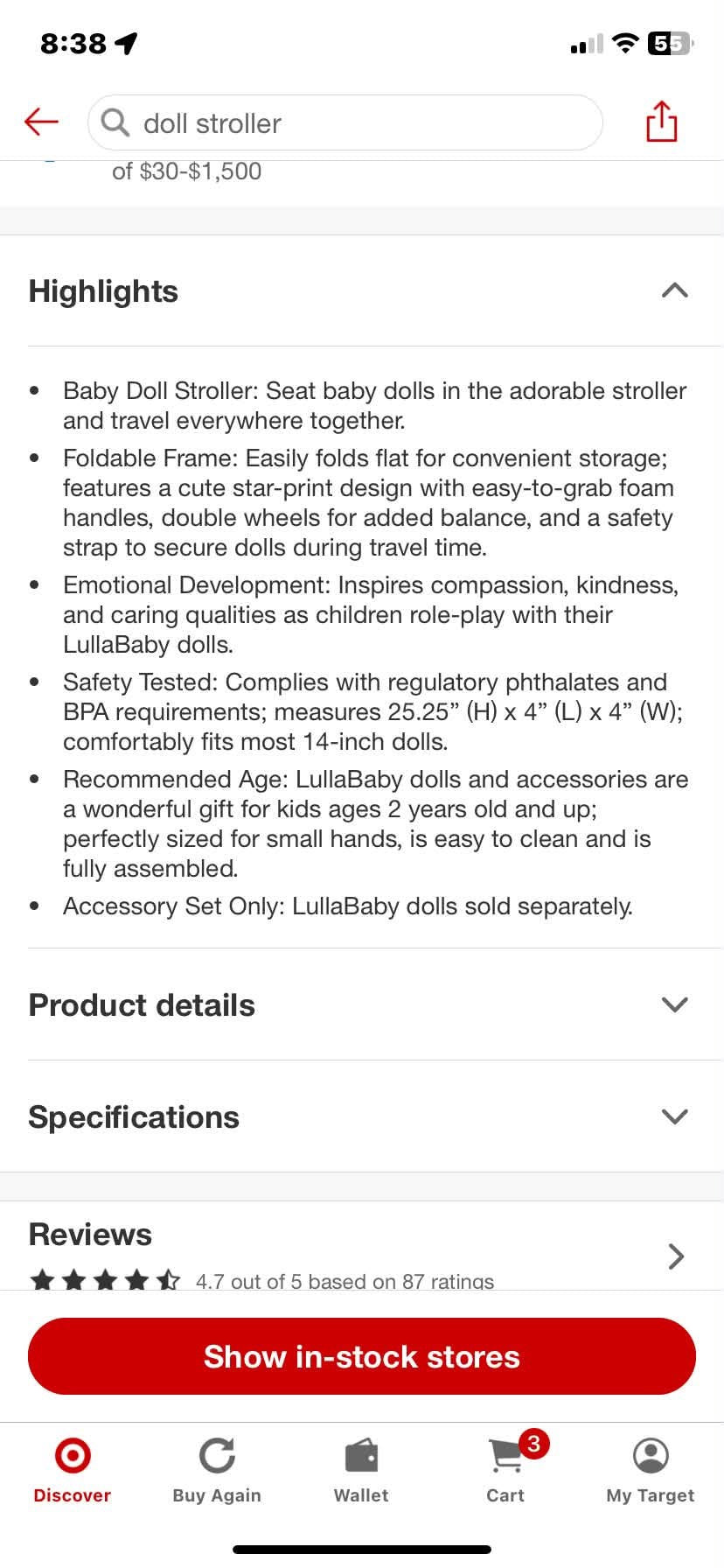
Task: Tap the red back arrow
Action: tap(41, 122)
